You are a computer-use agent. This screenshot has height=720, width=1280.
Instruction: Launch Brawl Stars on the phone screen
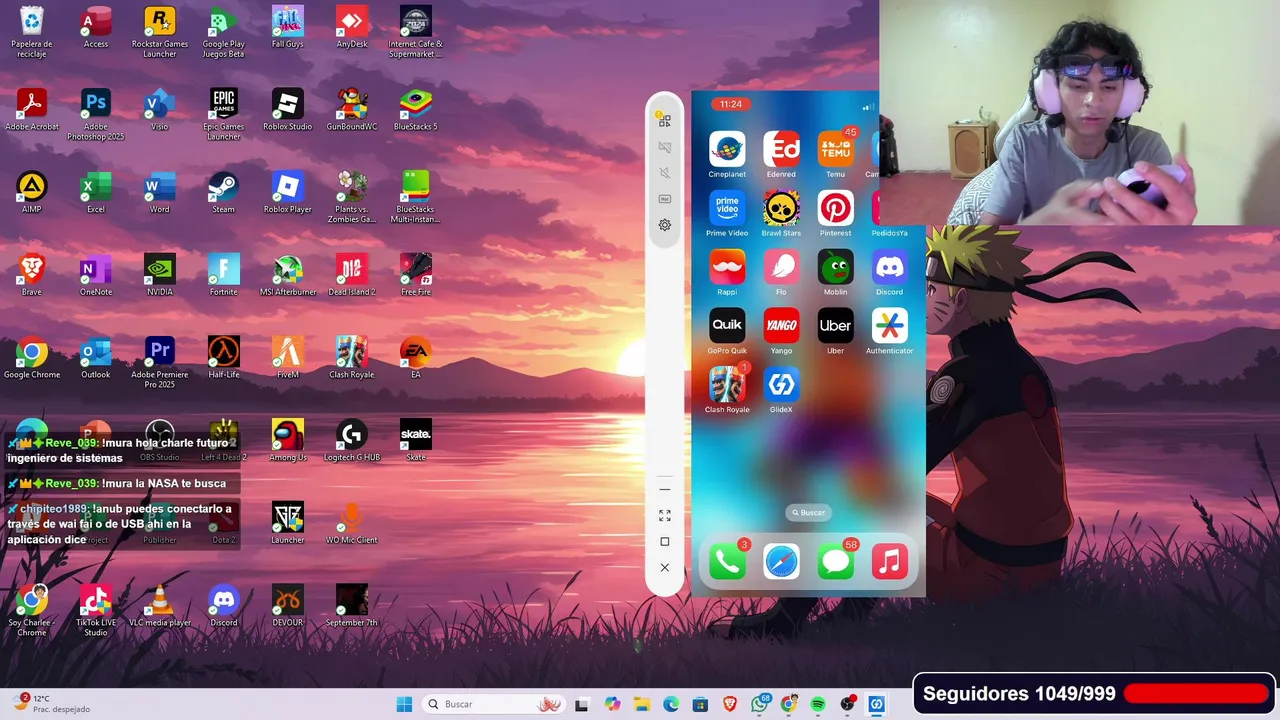[x=781, y=208]
